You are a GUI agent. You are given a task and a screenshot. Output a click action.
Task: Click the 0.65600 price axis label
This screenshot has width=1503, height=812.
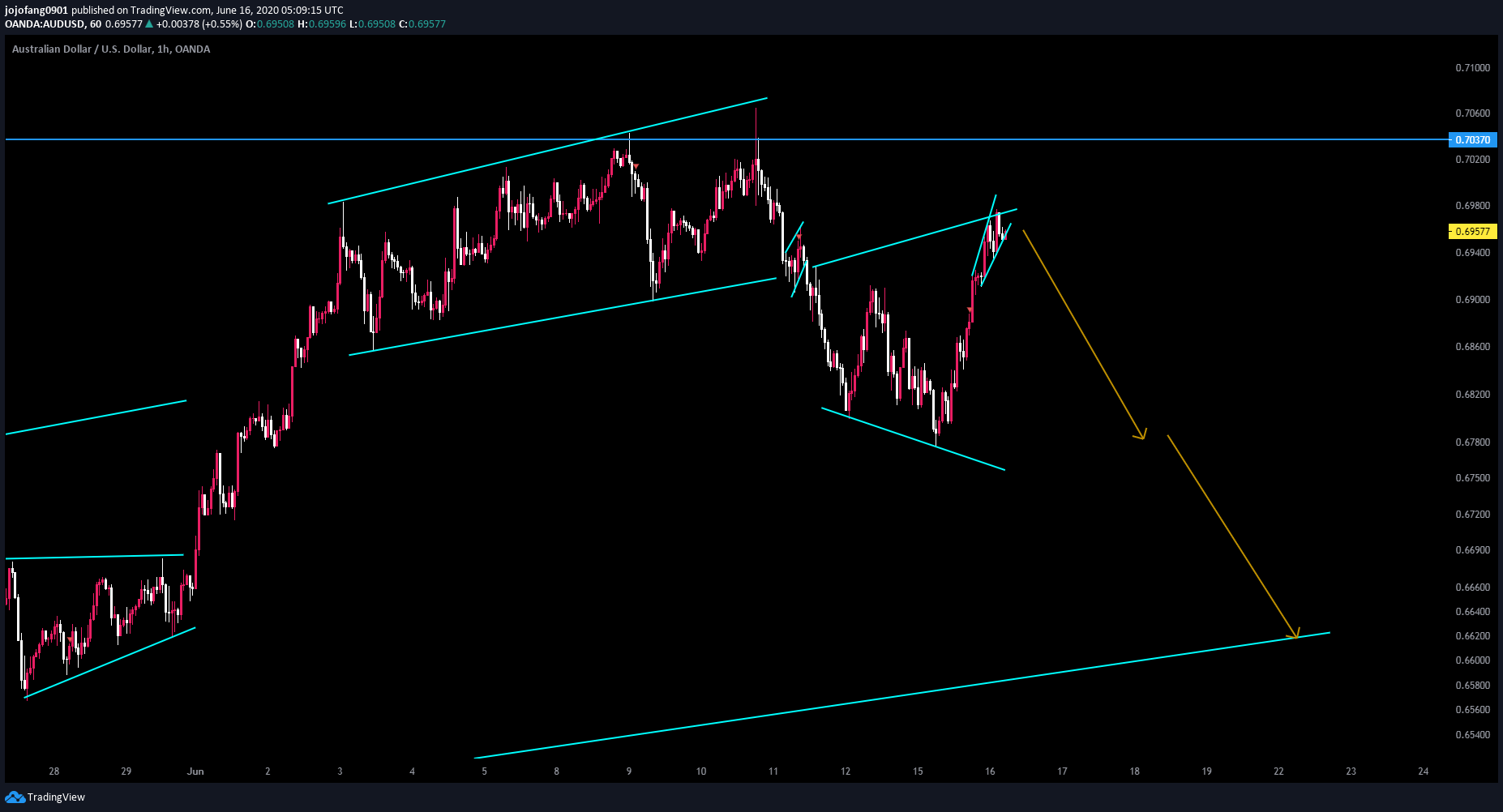coord(1473,710)
